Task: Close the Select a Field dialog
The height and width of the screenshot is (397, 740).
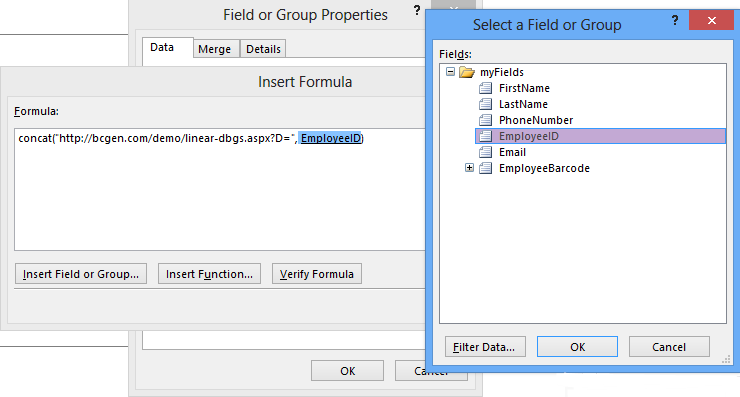Action: (712, 20)
